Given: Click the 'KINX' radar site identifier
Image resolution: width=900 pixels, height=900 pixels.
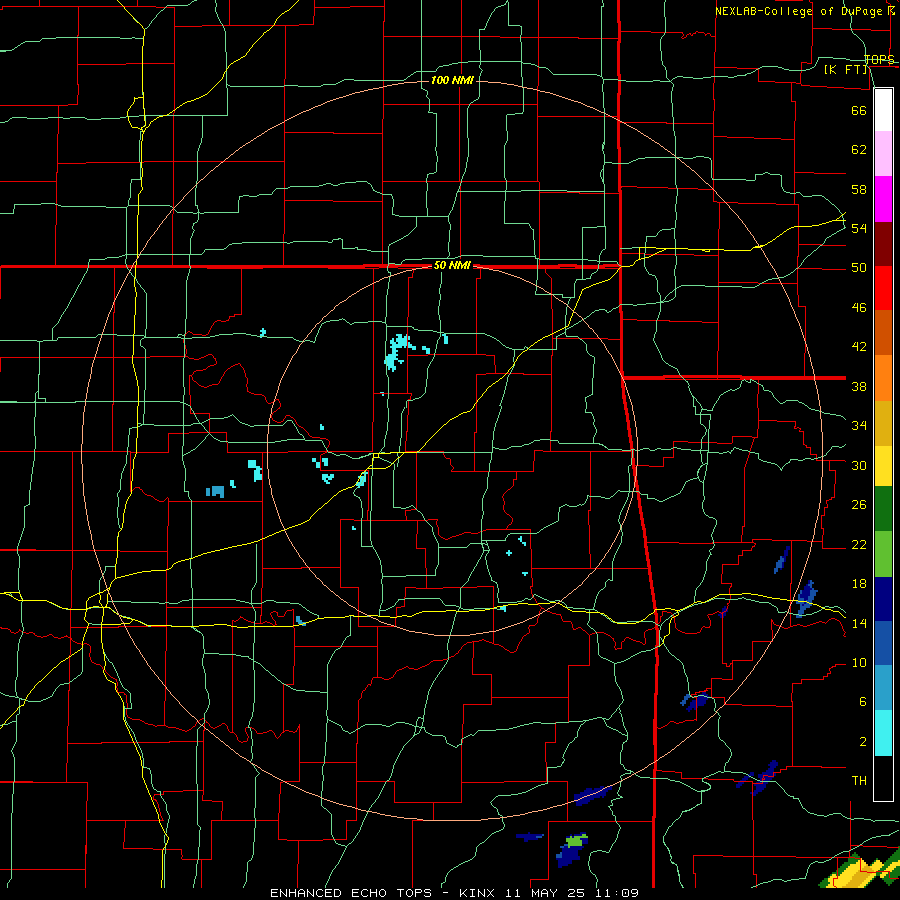Looking at the screenshot, I should (x=479, y=893).
